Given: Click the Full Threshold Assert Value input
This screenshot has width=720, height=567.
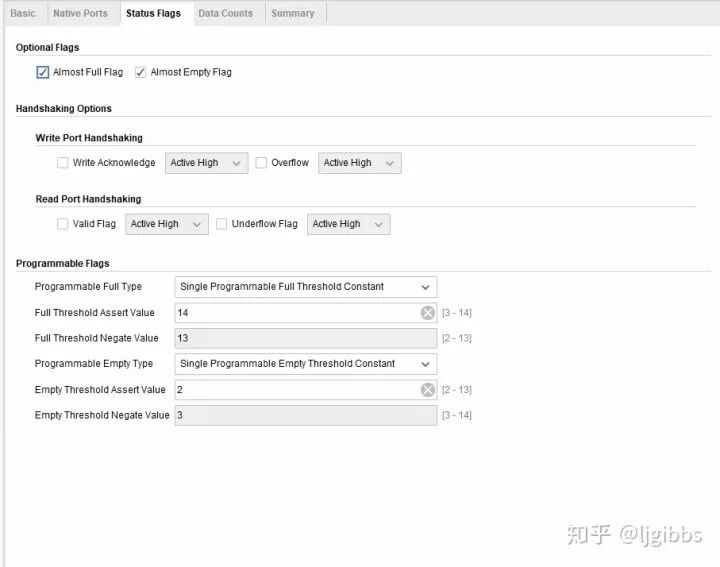Looking at the screenshot, I should click(295, 313).
